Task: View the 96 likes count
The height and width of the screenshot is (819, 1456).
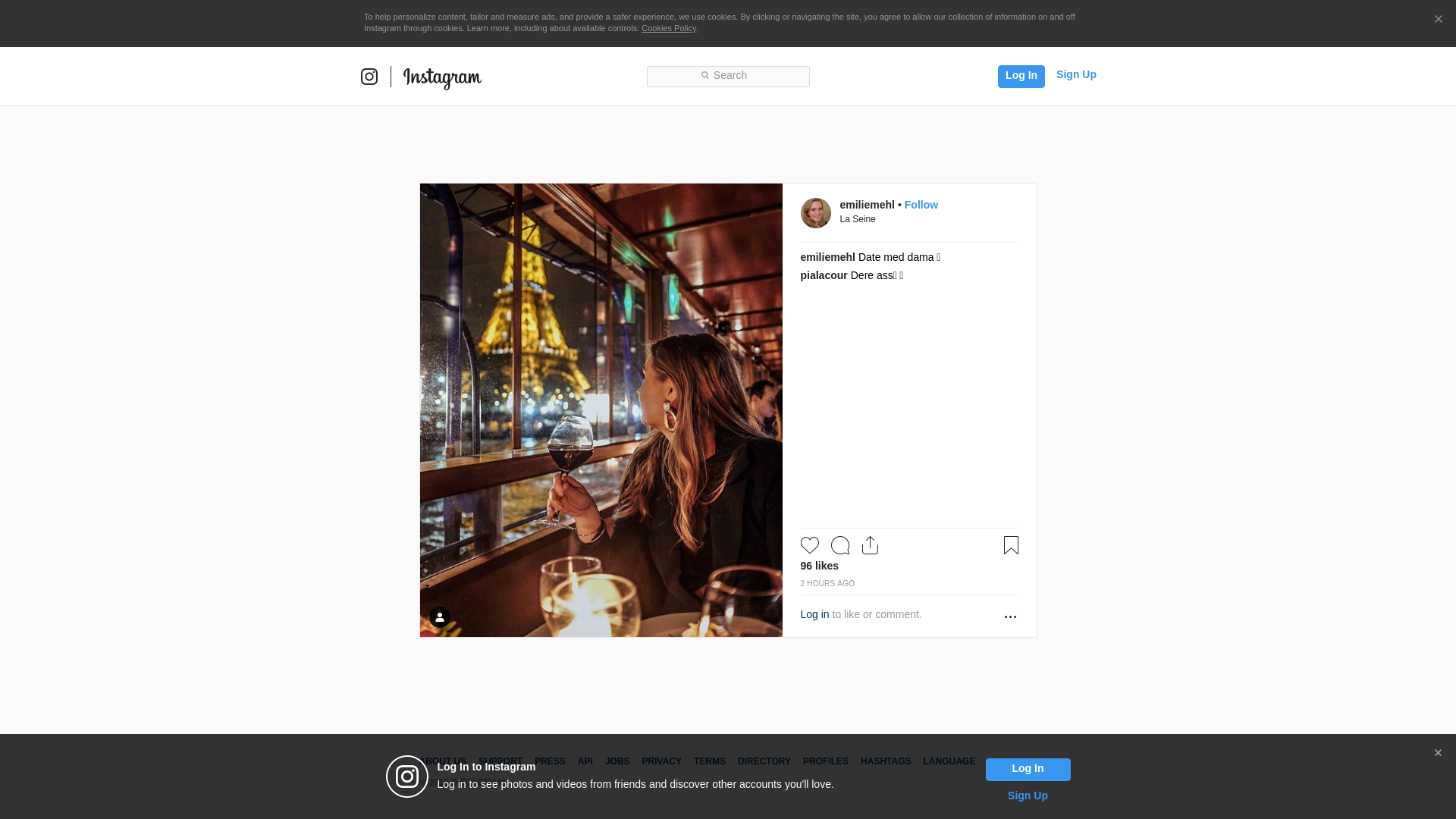Action: [819, 566]
